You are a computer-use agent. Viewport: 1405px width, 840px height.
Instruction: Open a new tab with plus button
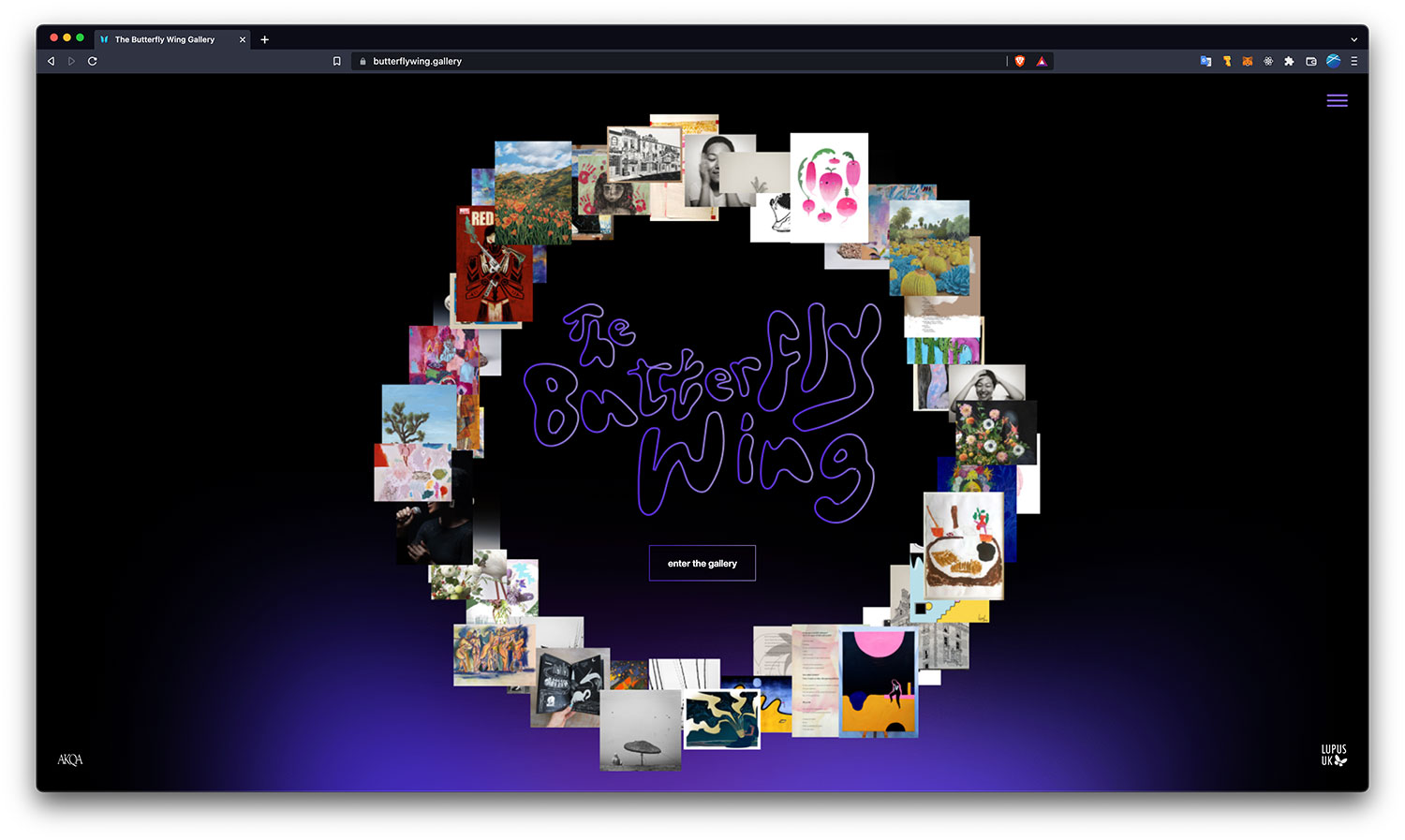pyautogui.click(x=265, y=39)
